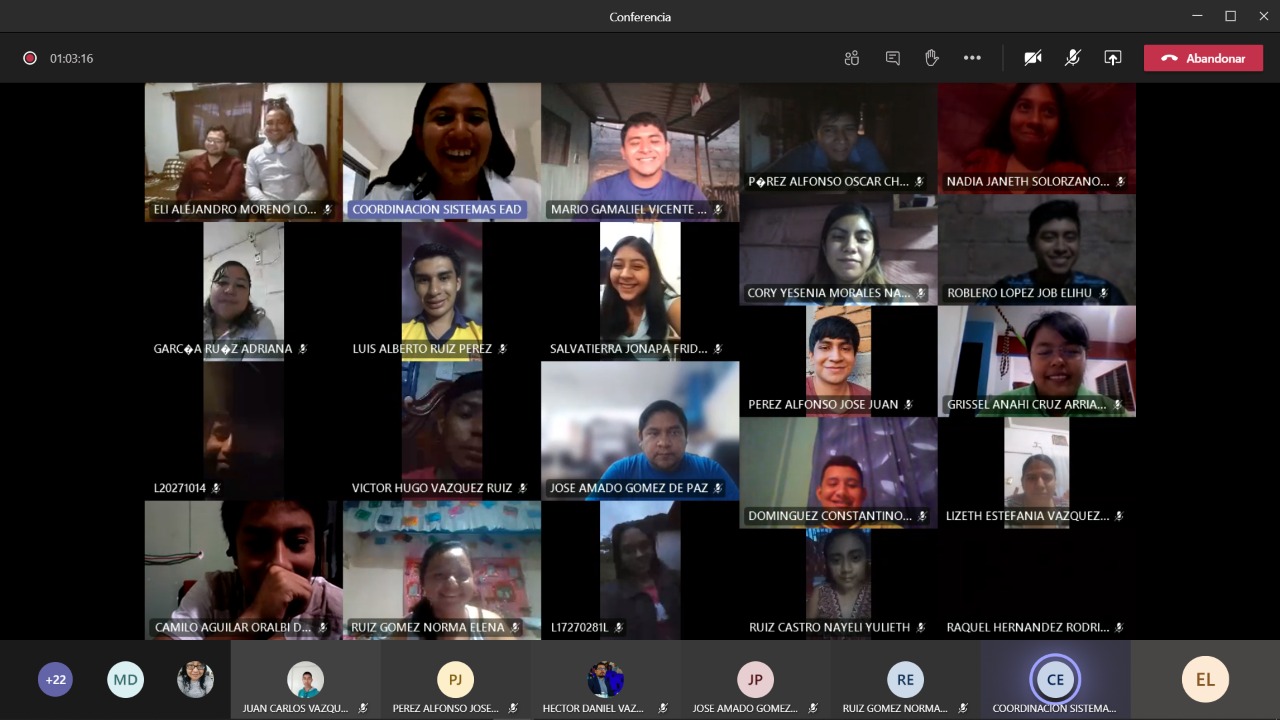The image size is (1280, 720).
Task: Select Lizeth Estefania Vazquez video tile
Action: (1037, 472)
